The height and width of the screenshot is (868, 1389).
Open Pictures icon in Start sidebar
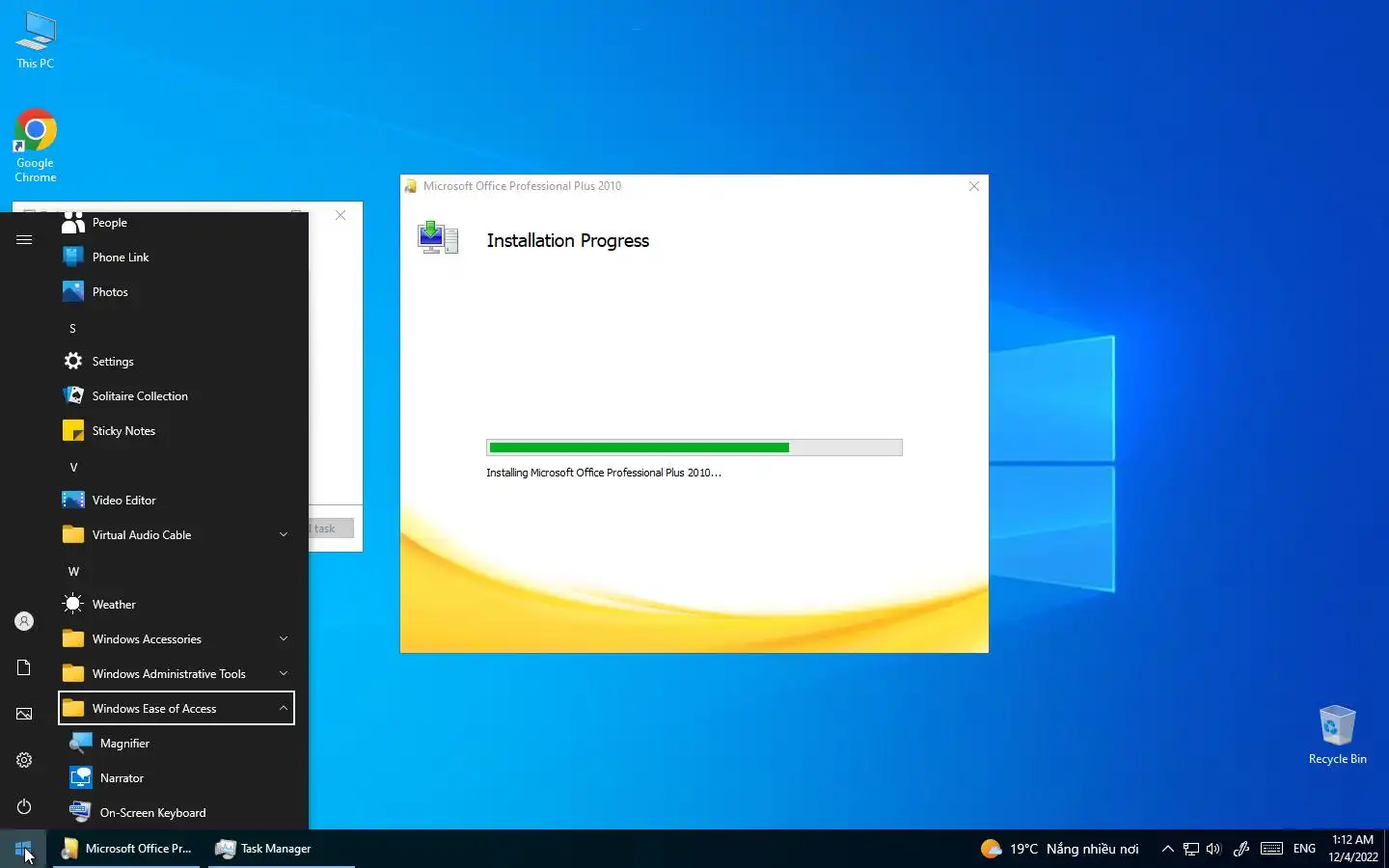(24, 714)
